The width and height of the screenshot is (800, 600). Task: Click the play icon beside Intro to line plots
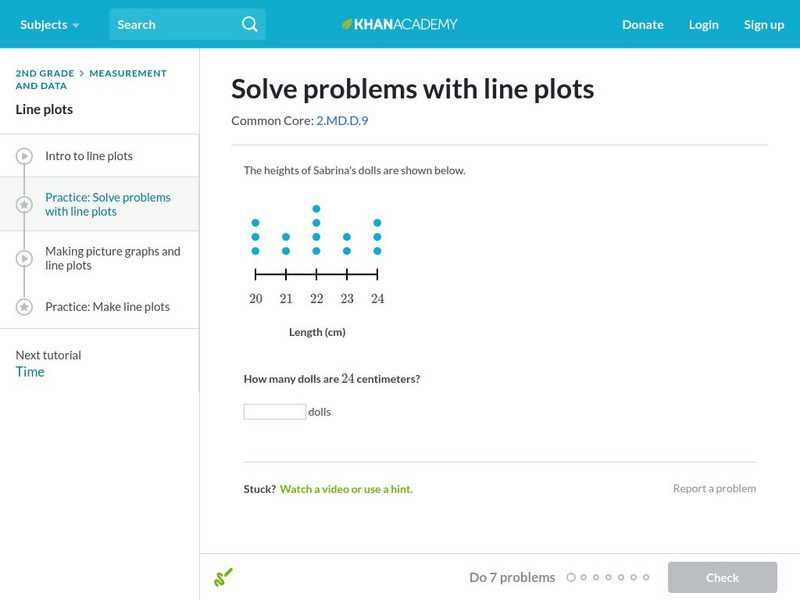tap(24, 157)
